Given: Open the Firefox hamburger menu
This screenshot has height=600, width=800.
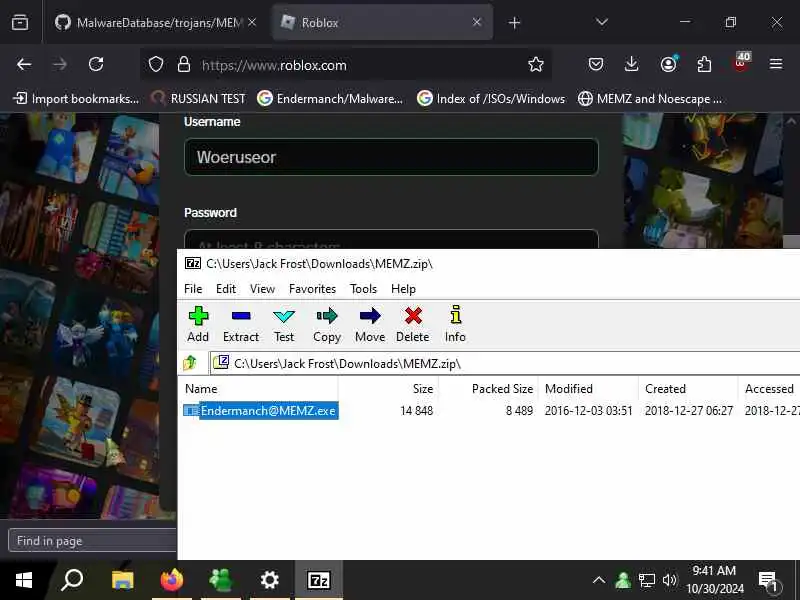Looking at the screenshot, I should point(776,64).
